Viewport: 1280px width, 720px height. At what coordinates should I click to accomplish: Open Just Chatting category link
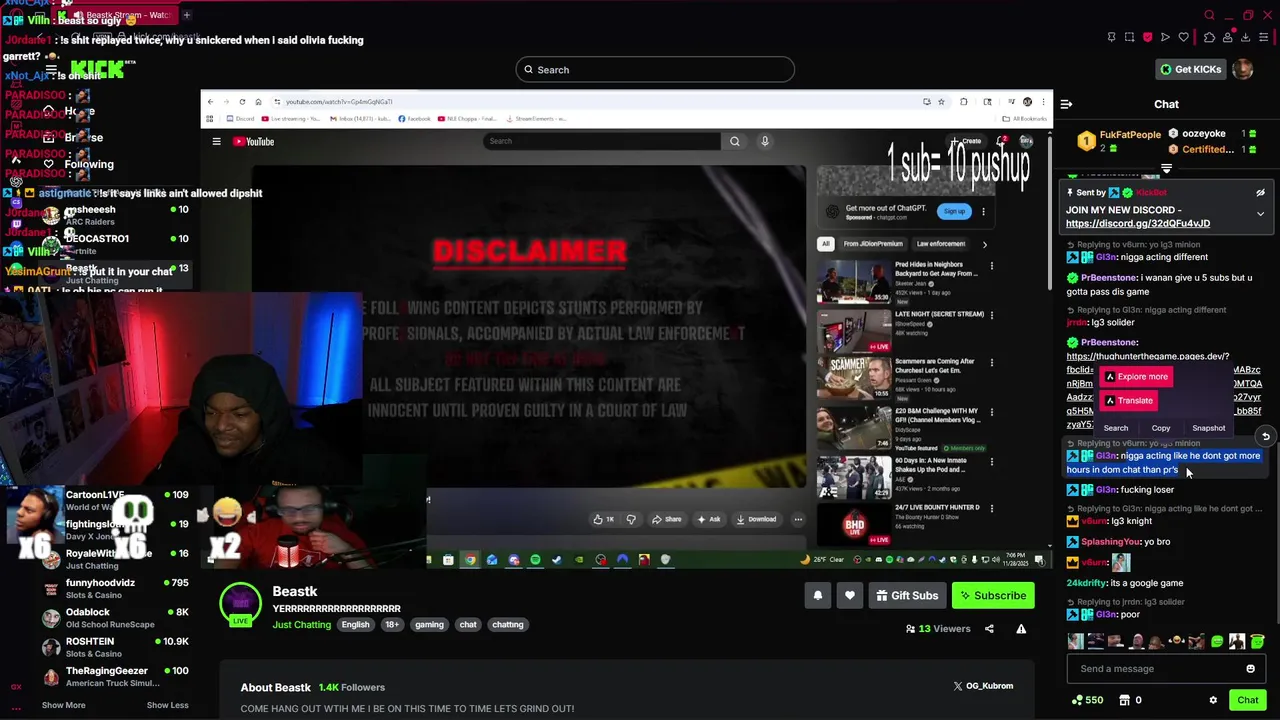tap(301, 625)
